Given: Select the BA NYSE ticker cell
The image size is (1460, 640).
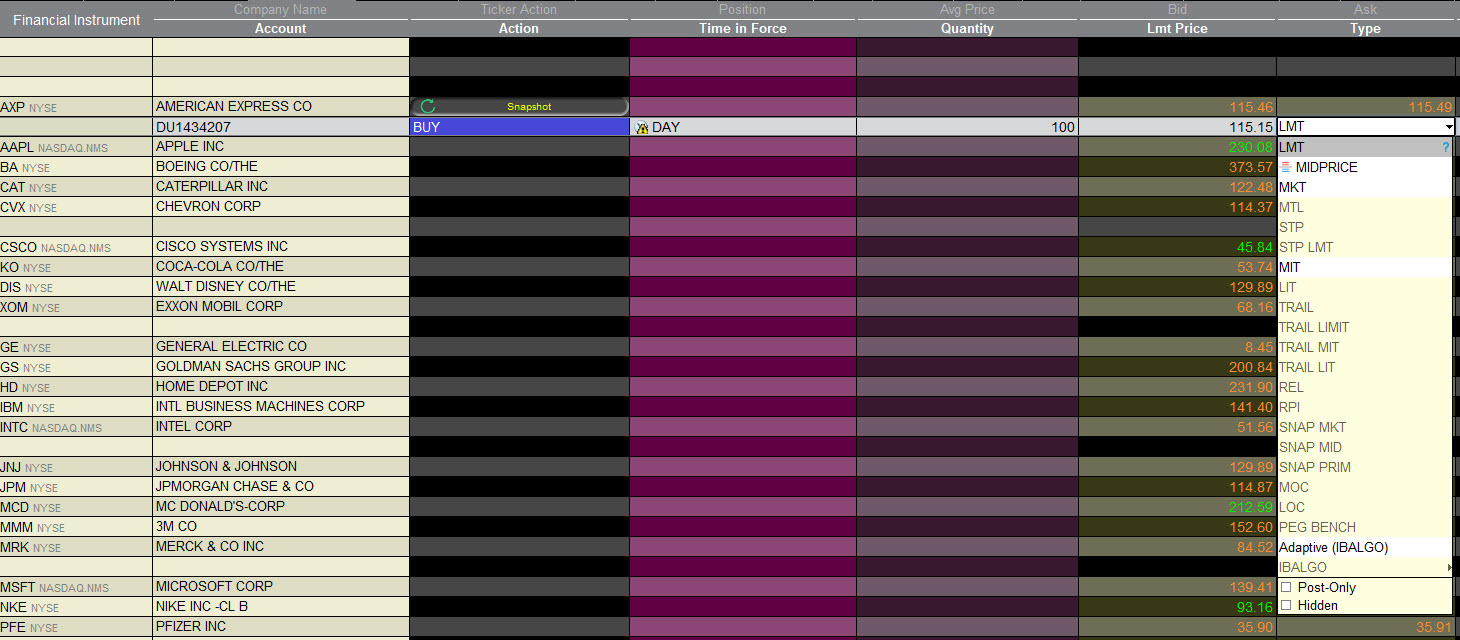Looking at the screenshot, I should (76, 167).
